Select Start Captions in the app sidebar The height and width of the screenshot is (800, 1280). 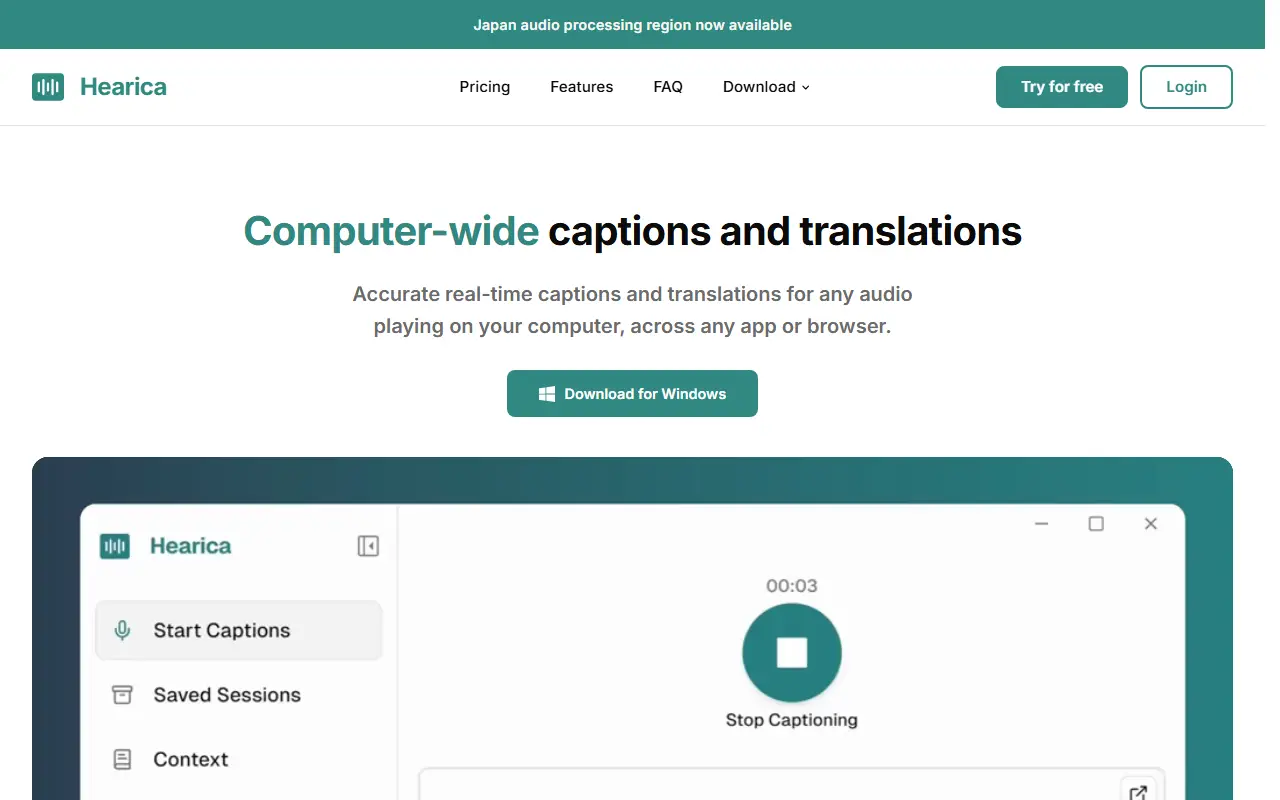click(239, 630)
